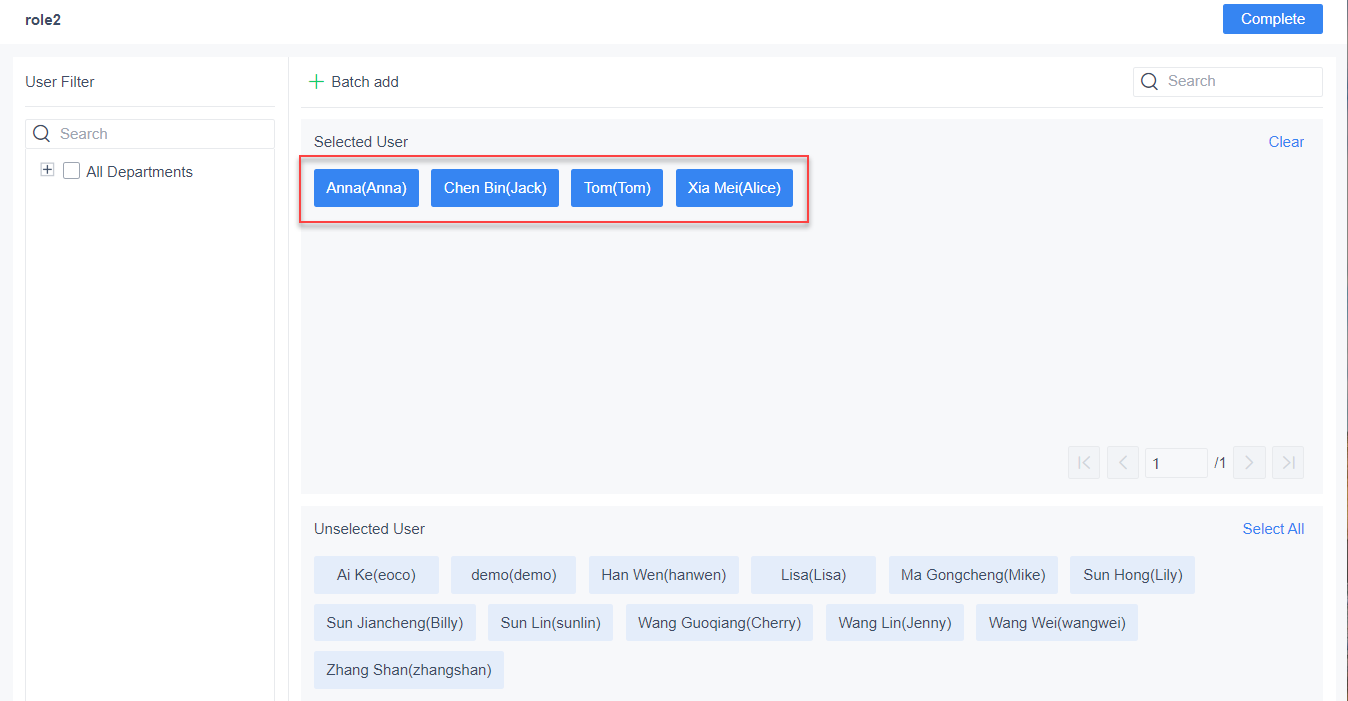Click the magnifier icon in User Filter search

pyautogui.click(x=41, y=133)
